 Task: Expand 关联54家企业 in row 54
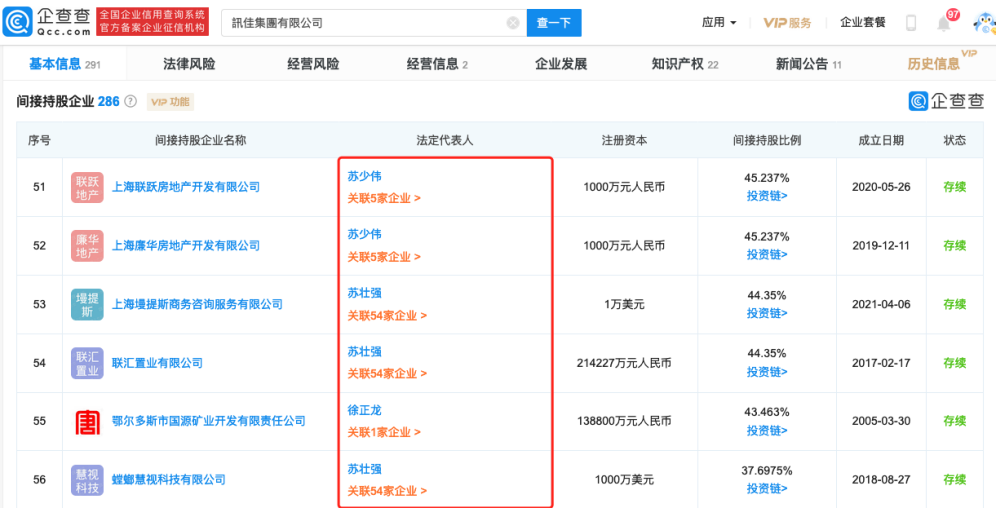(x=387, y=374)
